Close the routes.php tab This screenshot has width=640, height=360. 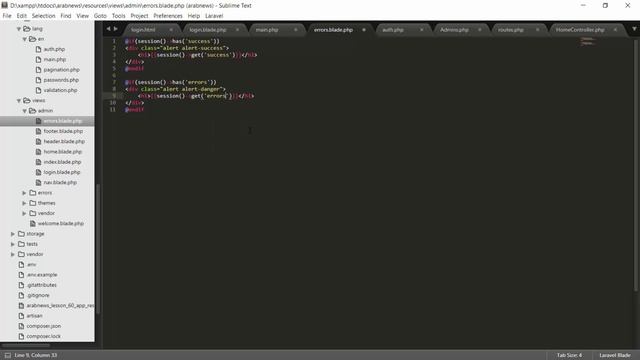(x=538, y=30)
